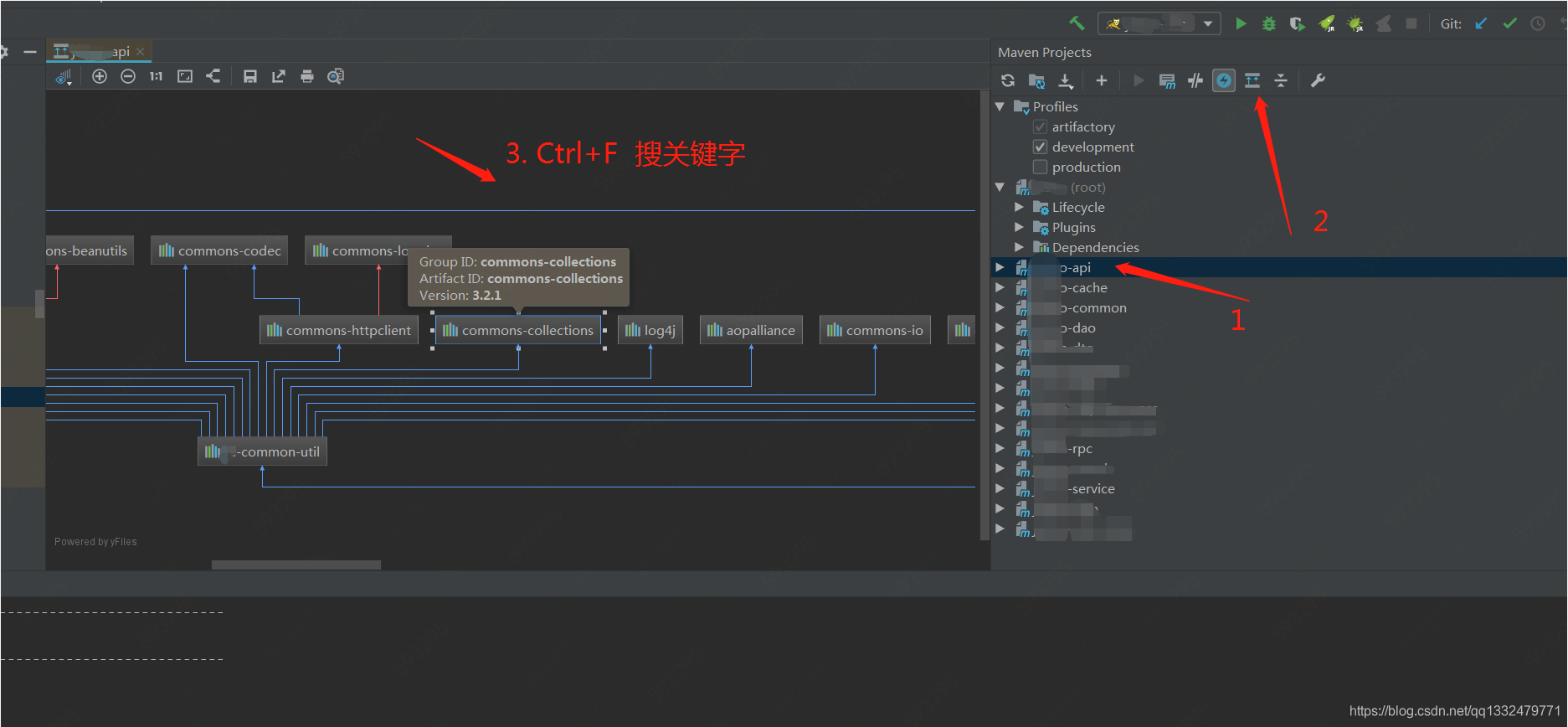Generate sources and update folders icon
The image size is (1568, 727).
coord(1036,80)
